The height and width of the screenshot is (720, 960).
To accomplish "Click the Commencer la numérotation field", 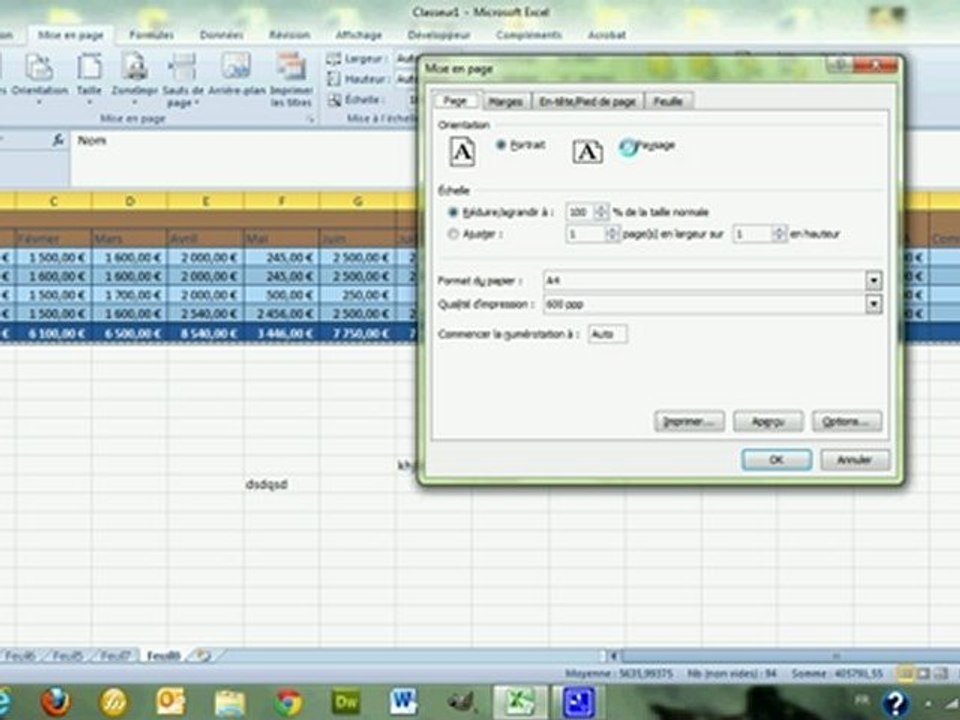I will pos(607,334).
